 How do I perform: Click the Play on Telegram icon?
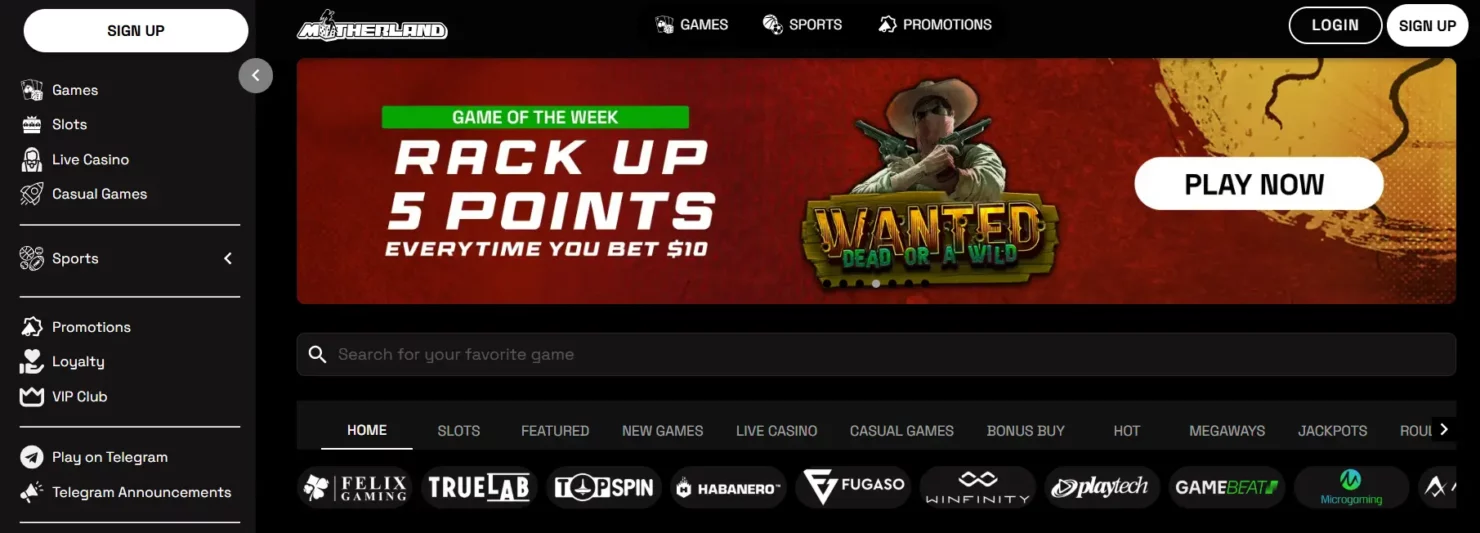pos(32,457)
